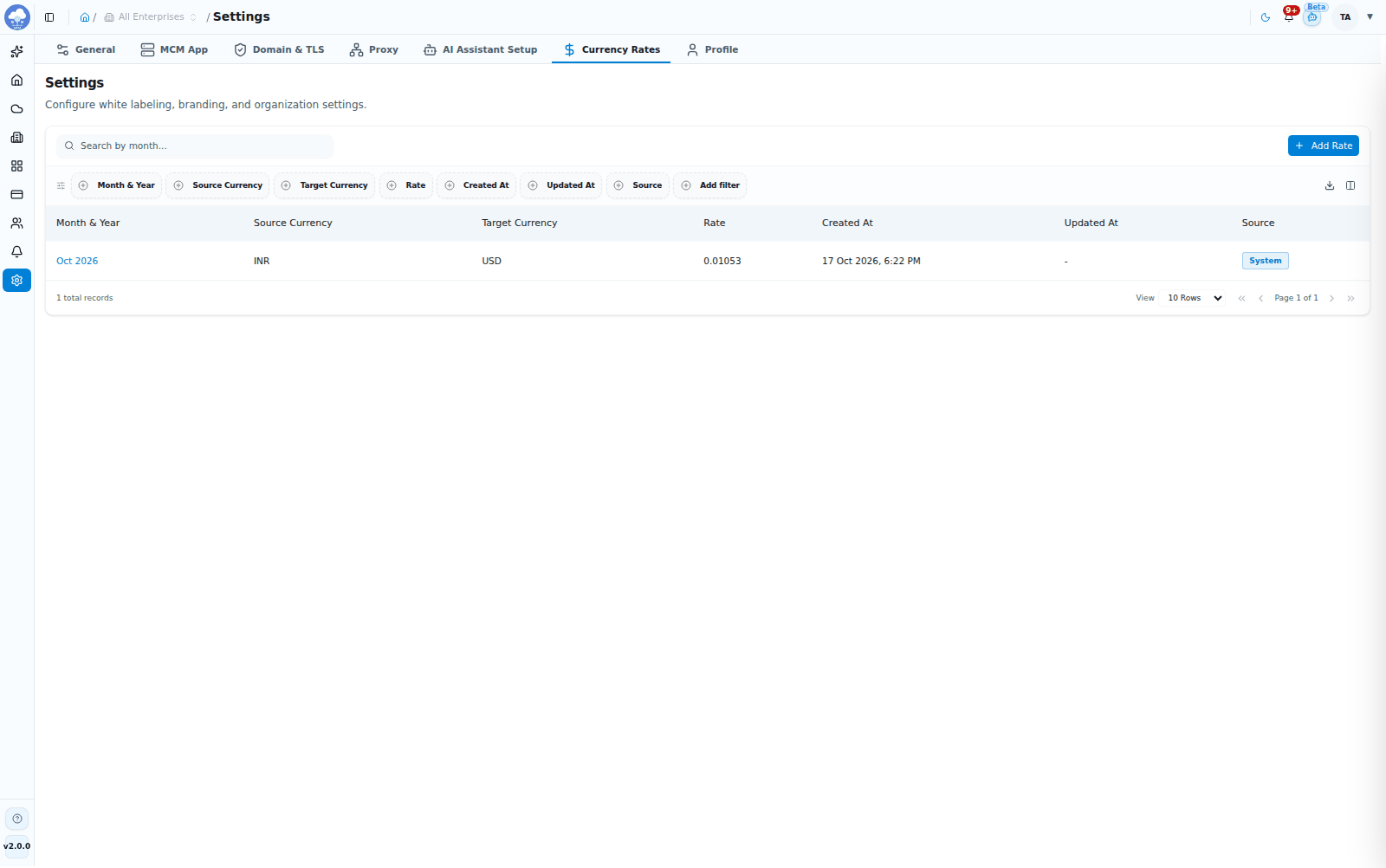The image size is (1386, 868).
Task: Open the sparkles AI icon in sidebar
Action: tap(16, 52)
